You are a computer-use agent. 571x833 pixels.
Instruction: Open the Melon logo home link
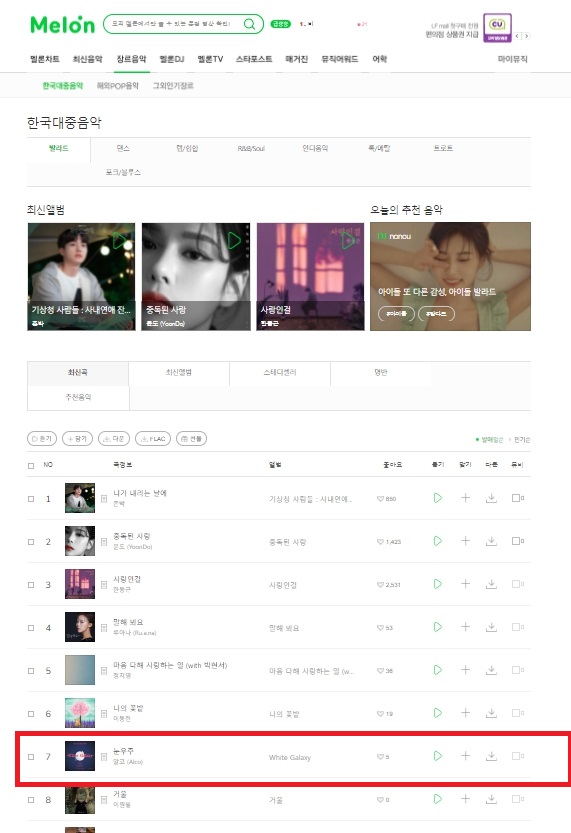(x=63, y=24)
